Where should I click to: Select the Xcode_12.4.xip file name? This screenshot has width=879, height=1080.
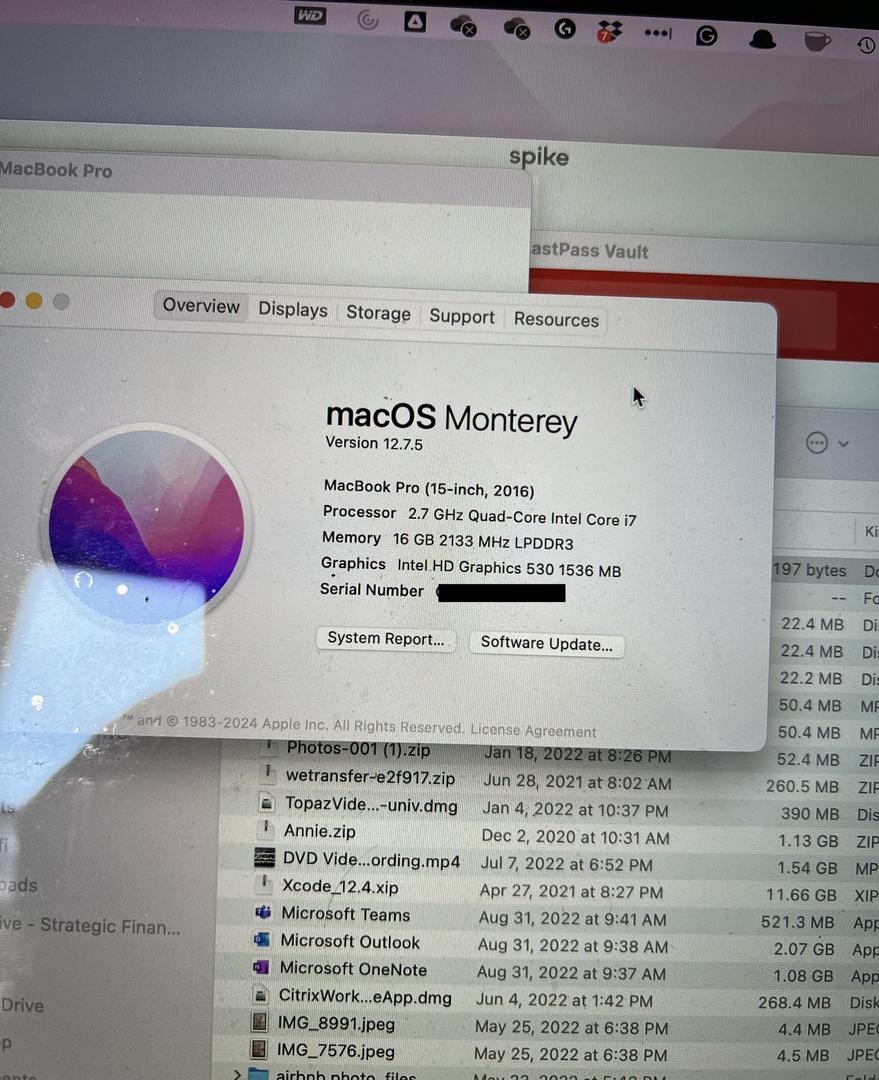point(340,886)
